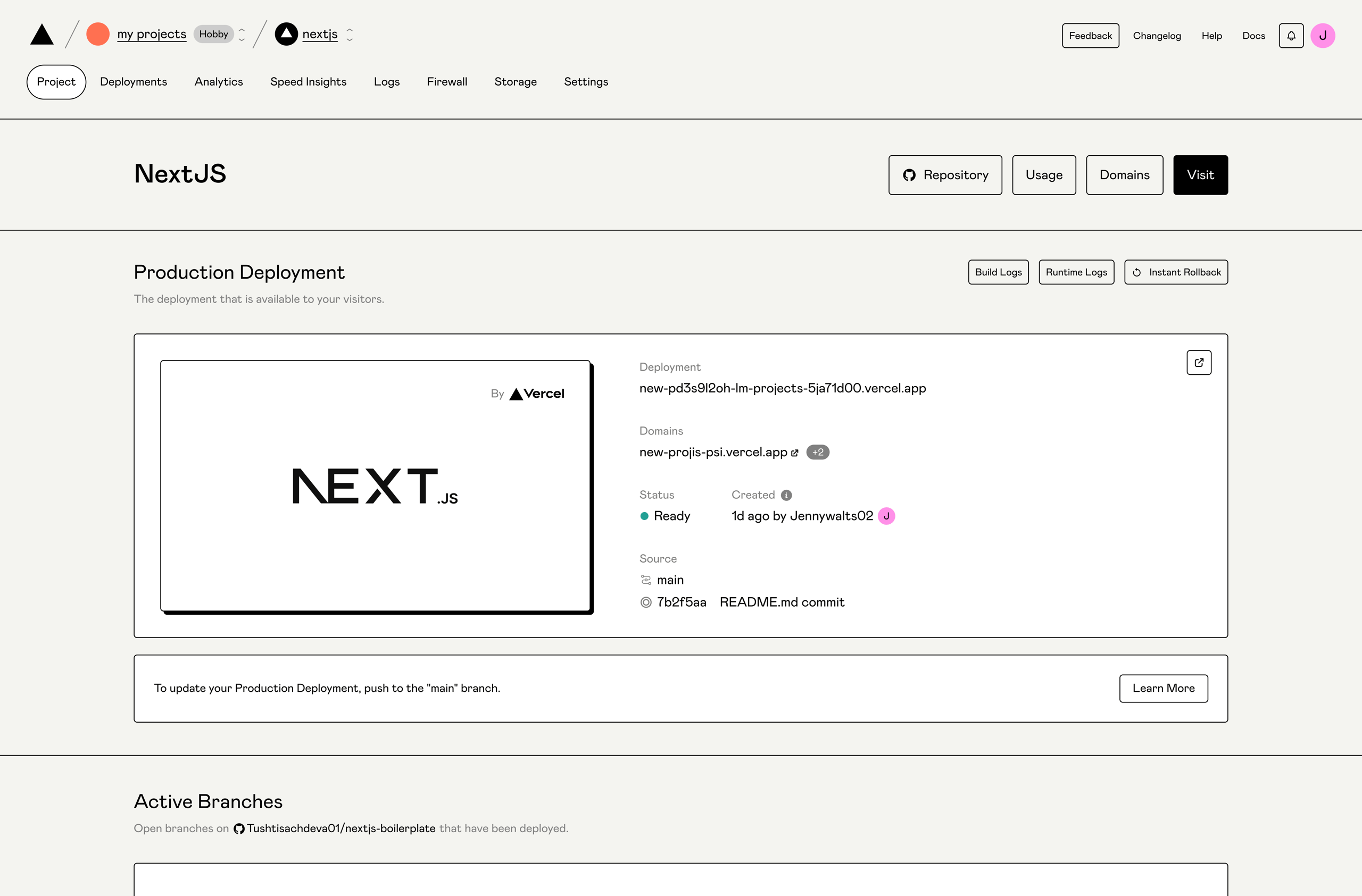Viewport: 1362px width, 896px height.
Task: Open deployment in new tab via external-link icon
Action: tap(1199, 363)
